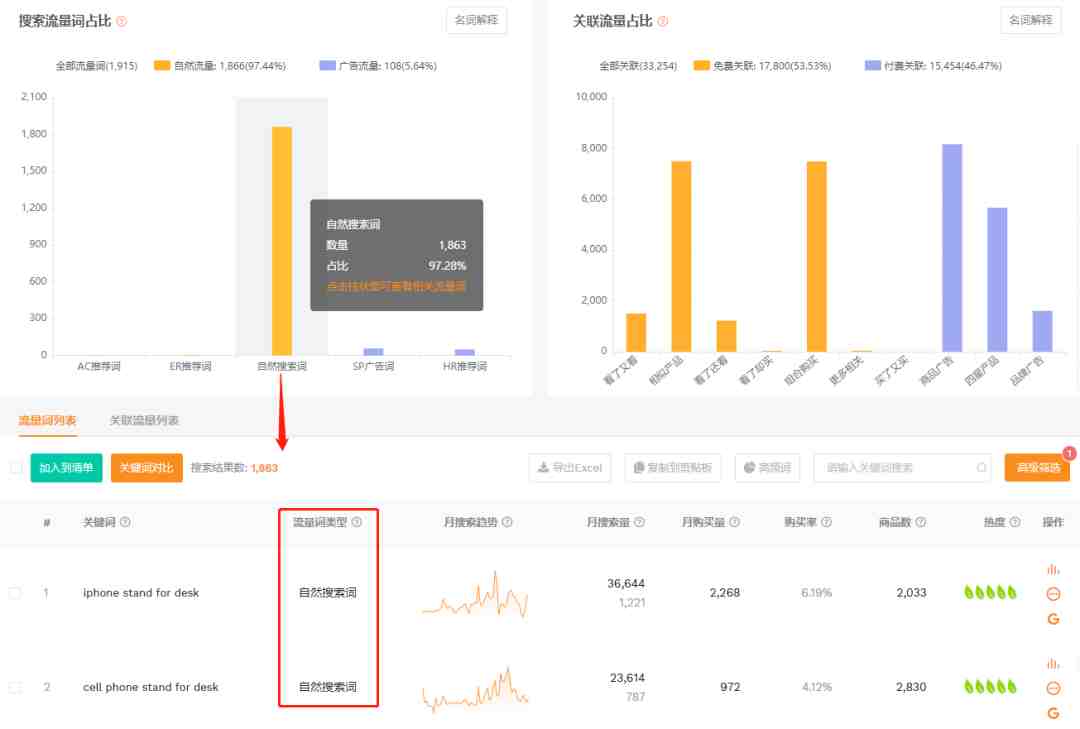Viewport: 1080px width, 729px height.
Task: Click help icon next to 月搜索趋势 header
Action: point(507,522)
